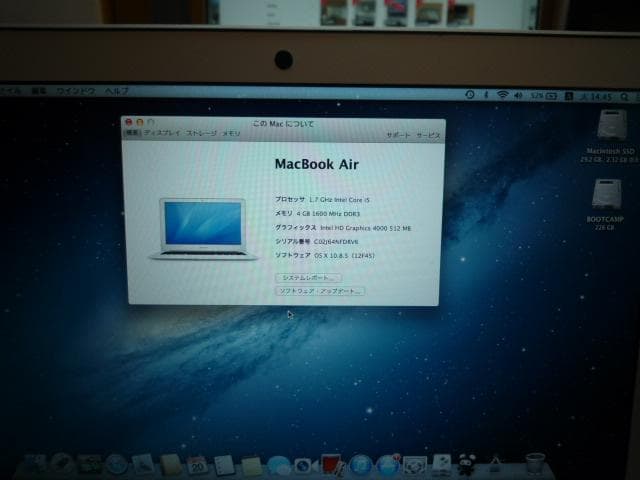Image resolution: width=640 pixels, height=480 pixels.
Task: Click the MacBook Air heading
Action: click(317, 164)
